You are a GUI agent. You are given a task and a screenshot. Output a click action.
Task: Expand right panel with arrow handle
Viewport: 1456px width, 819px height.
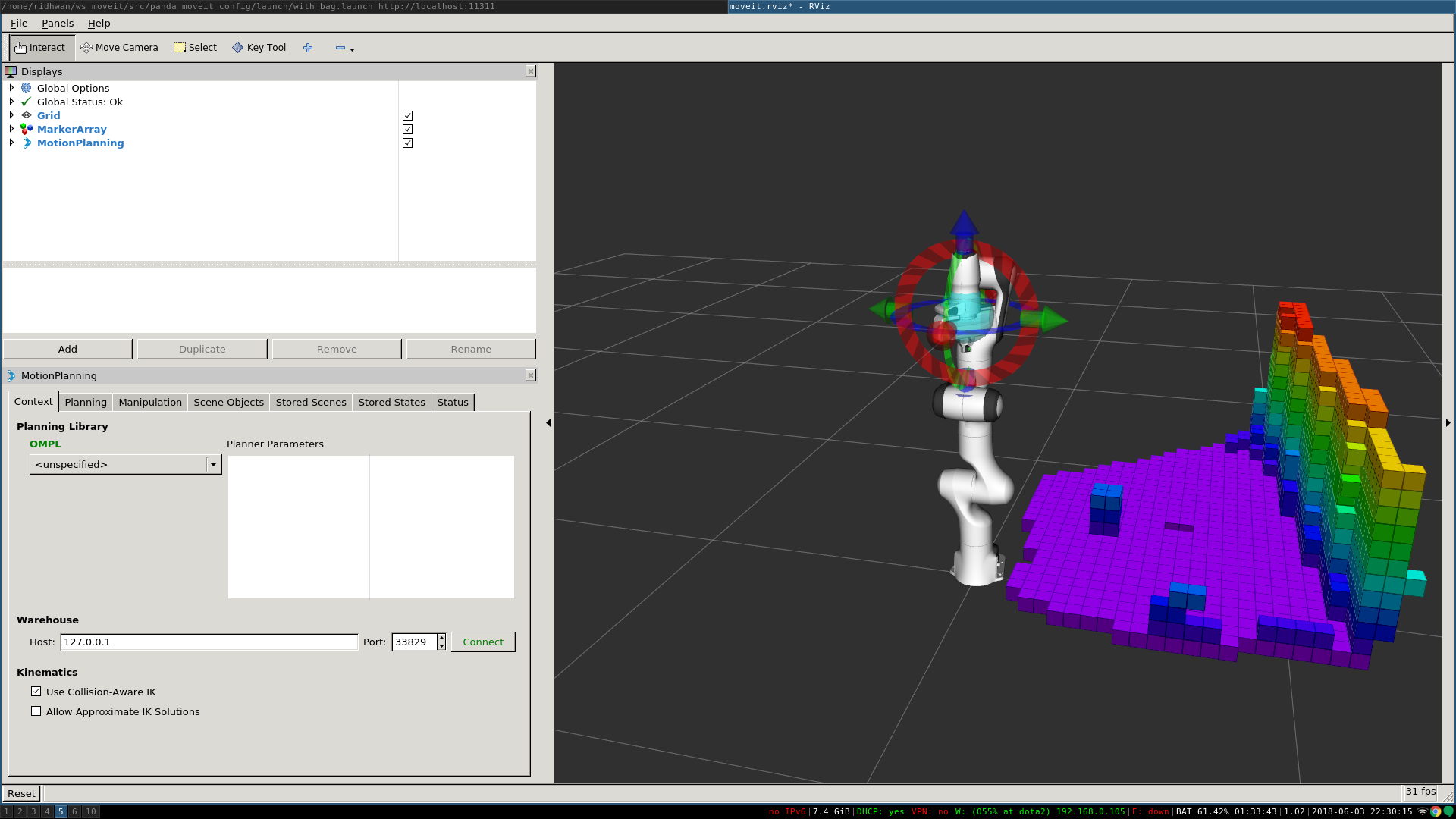pos(1448,422)
